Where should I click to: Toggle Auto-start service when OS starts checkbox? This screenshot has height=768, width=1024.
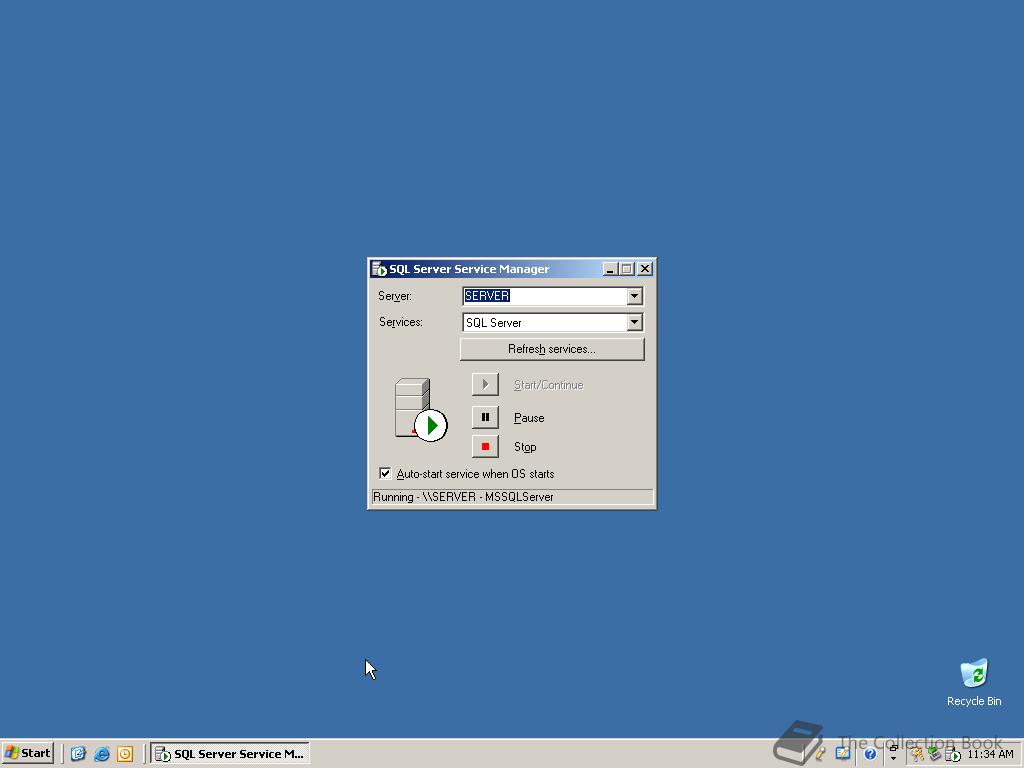pyautogui.click(x=385, y=473)
